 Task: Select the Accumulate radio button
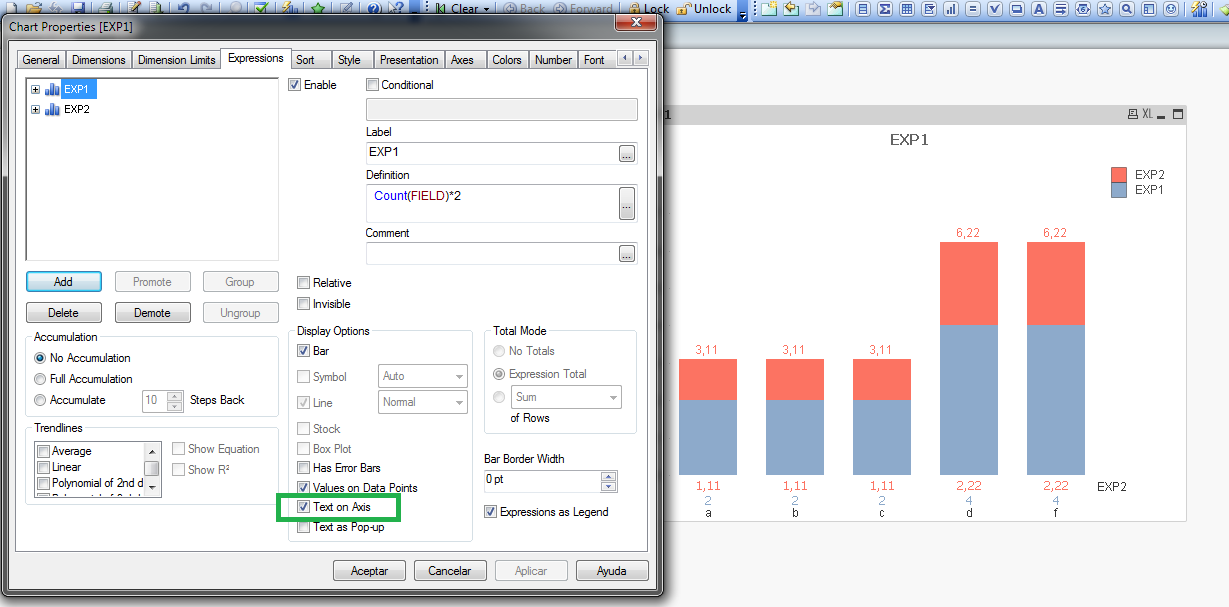tap(40, 400)
